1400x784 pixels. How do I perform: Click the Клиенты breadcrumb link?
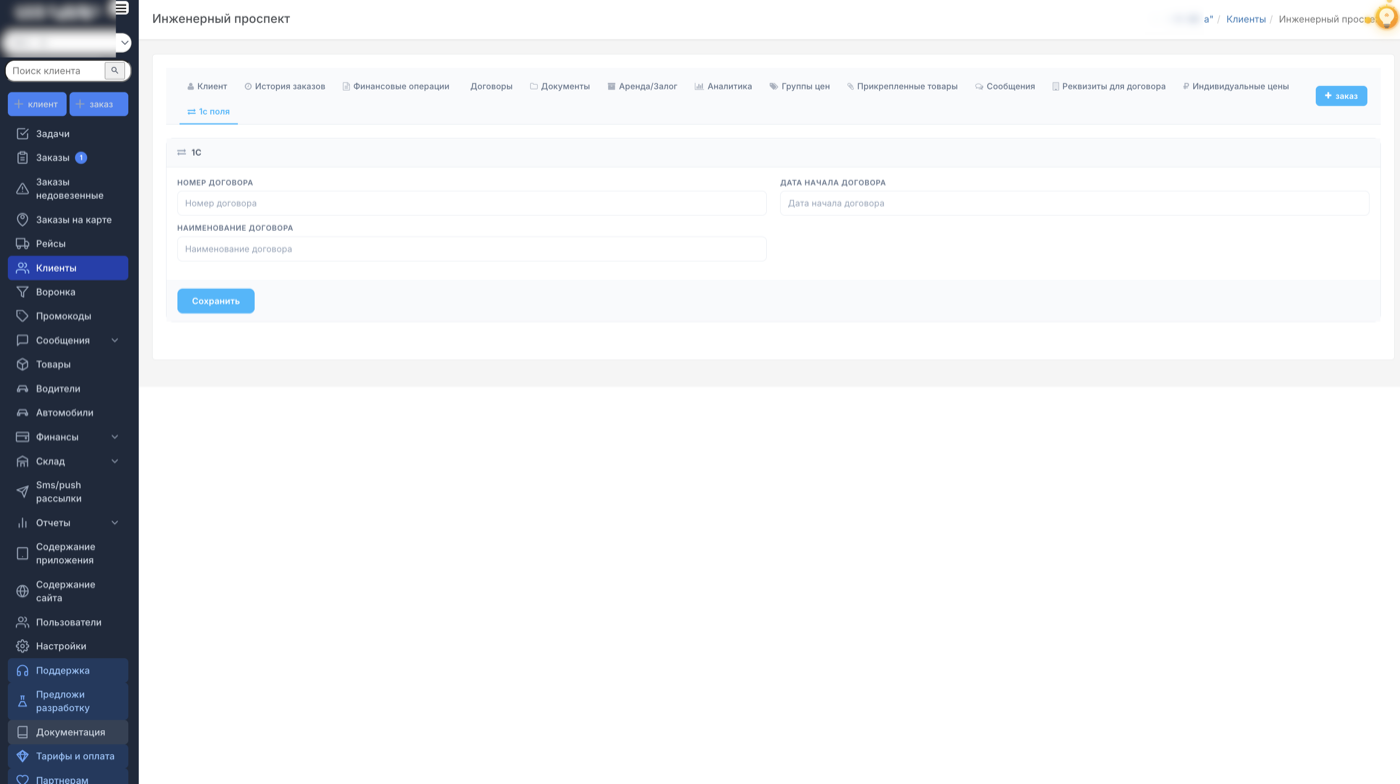(1245, 19)
